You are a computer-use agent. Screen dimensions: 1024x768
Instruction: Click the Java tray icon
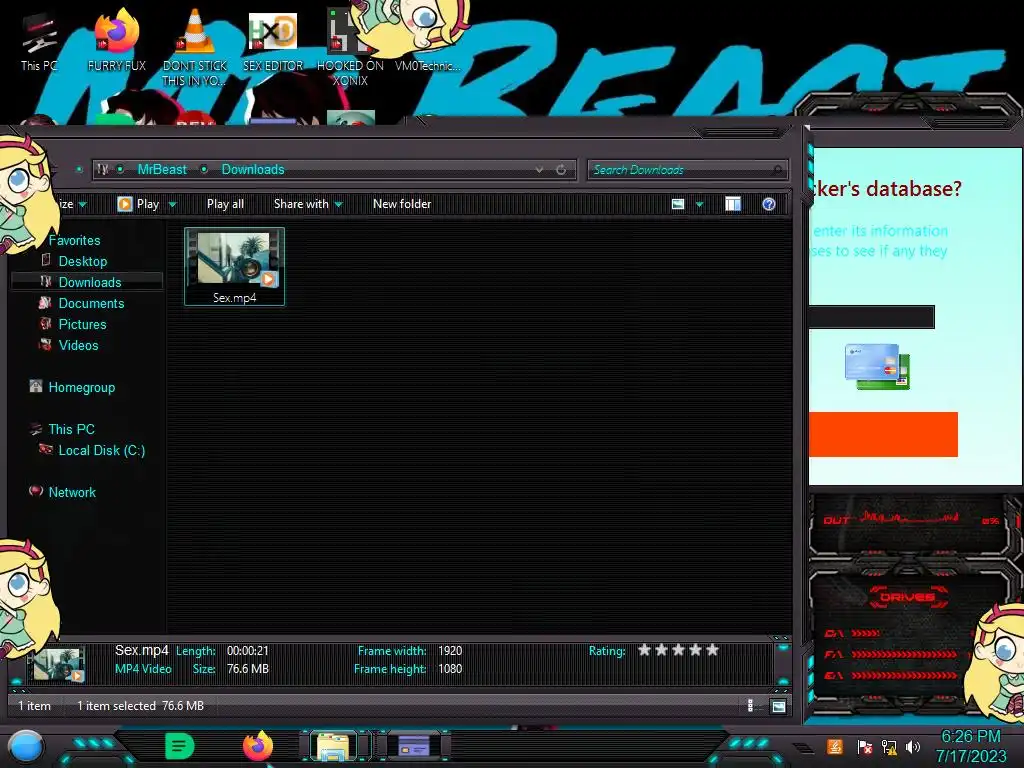pyautogui.click(x=835, y=746)
